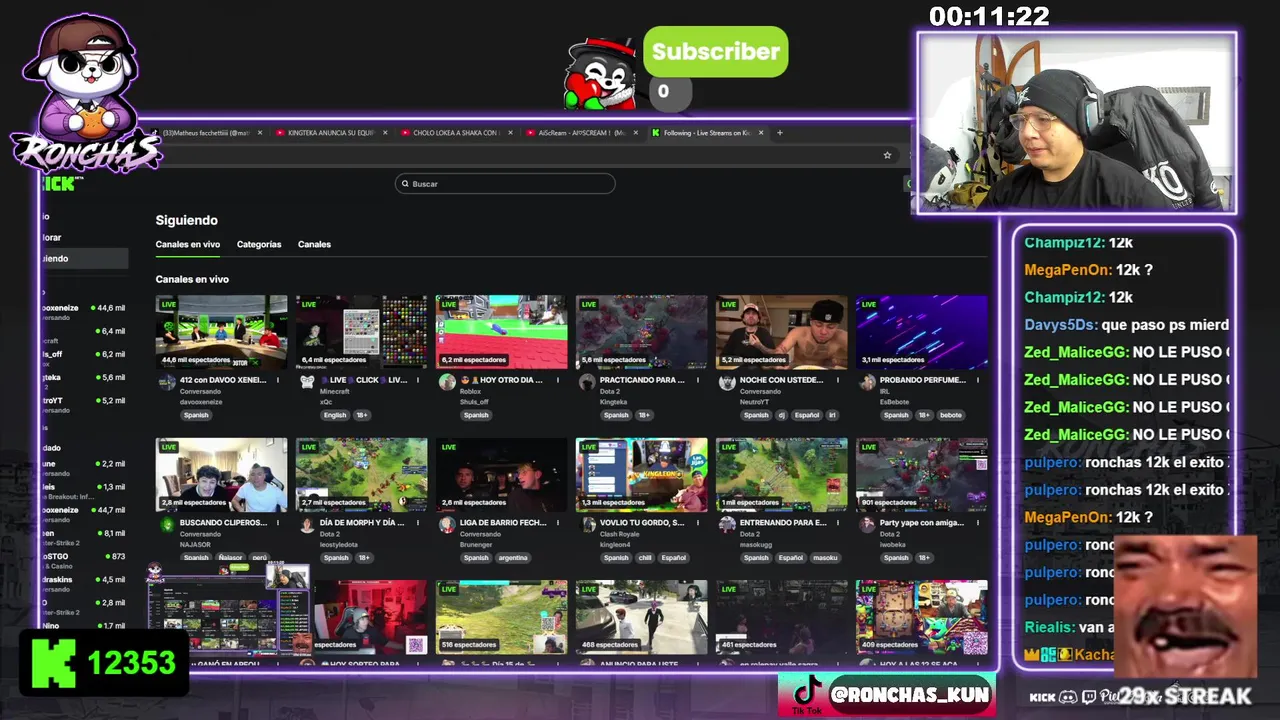This screenshot has height=720, width=1280.
Task: Open the 'NOCHE CON USTEDES' stream thumbnail
Action: pyautogui.click(x=781, y=332)
